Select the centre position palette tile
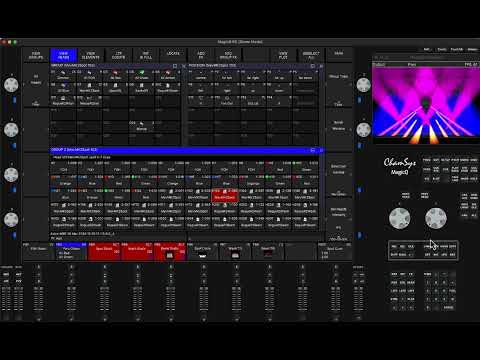This screenshot has height=360, width=480. [201, 75]
